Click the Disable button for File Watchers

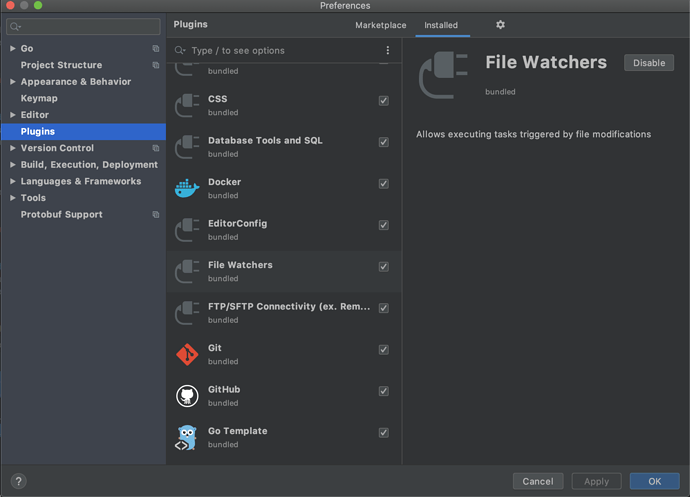click(x=649, y=63)
